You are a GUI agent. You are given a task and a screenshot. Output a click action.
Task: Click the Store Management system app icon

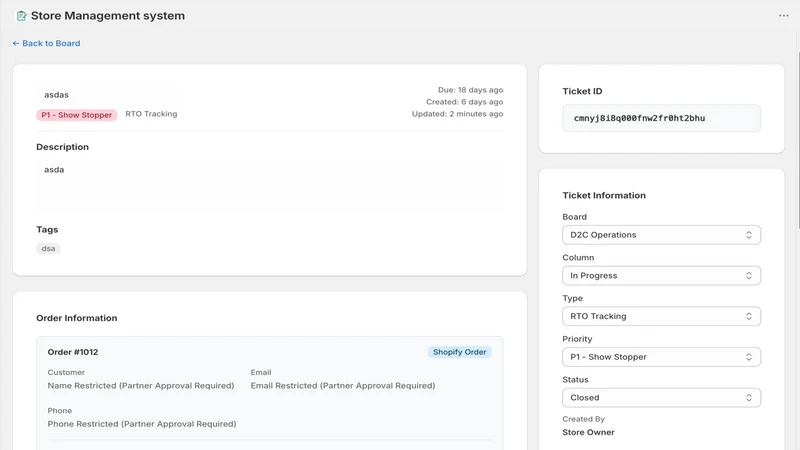(21, 16)
